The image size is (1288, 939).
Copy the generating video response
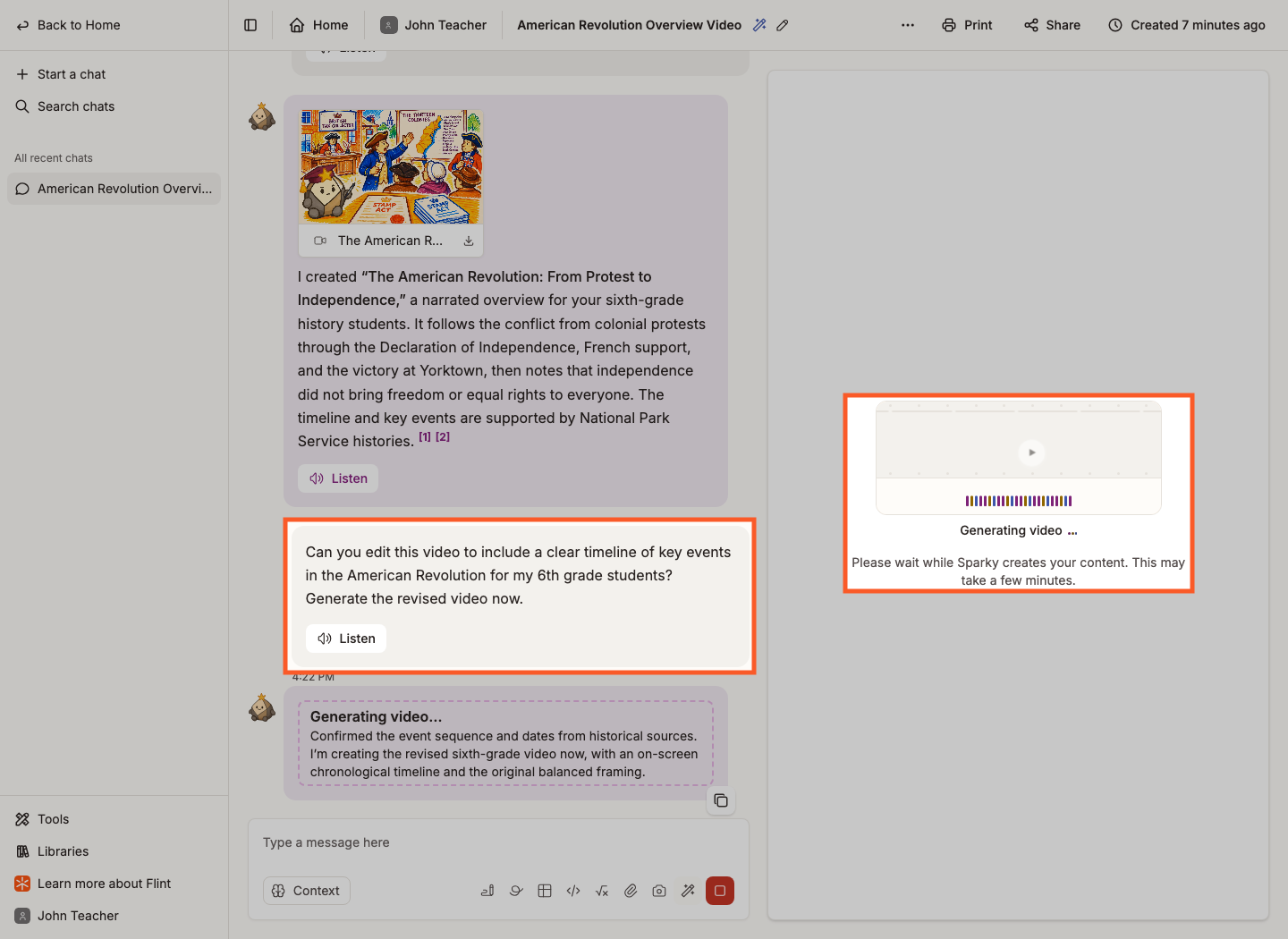[x=721, y=800]
